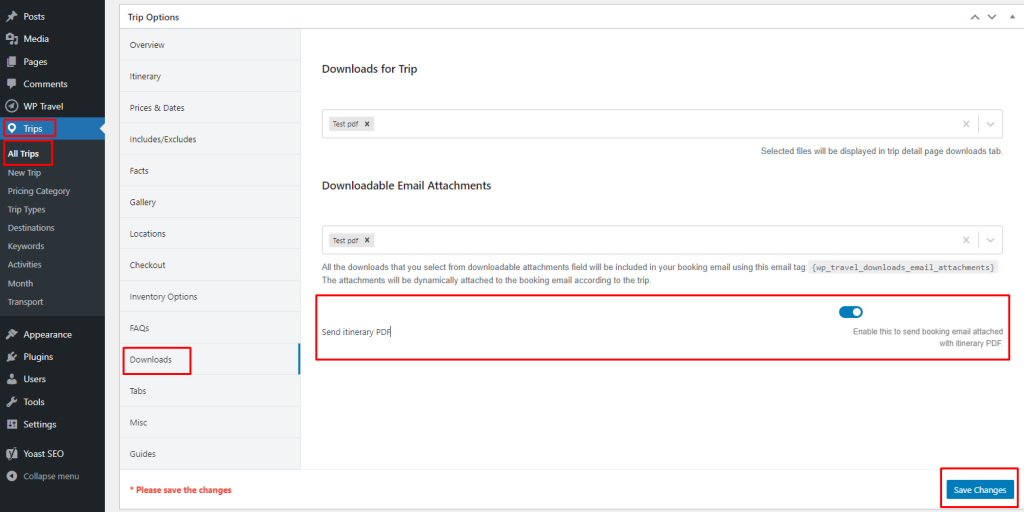The image size is (1024, 512).
Task: Click the Media icon in sidebar
Action: 11,39
